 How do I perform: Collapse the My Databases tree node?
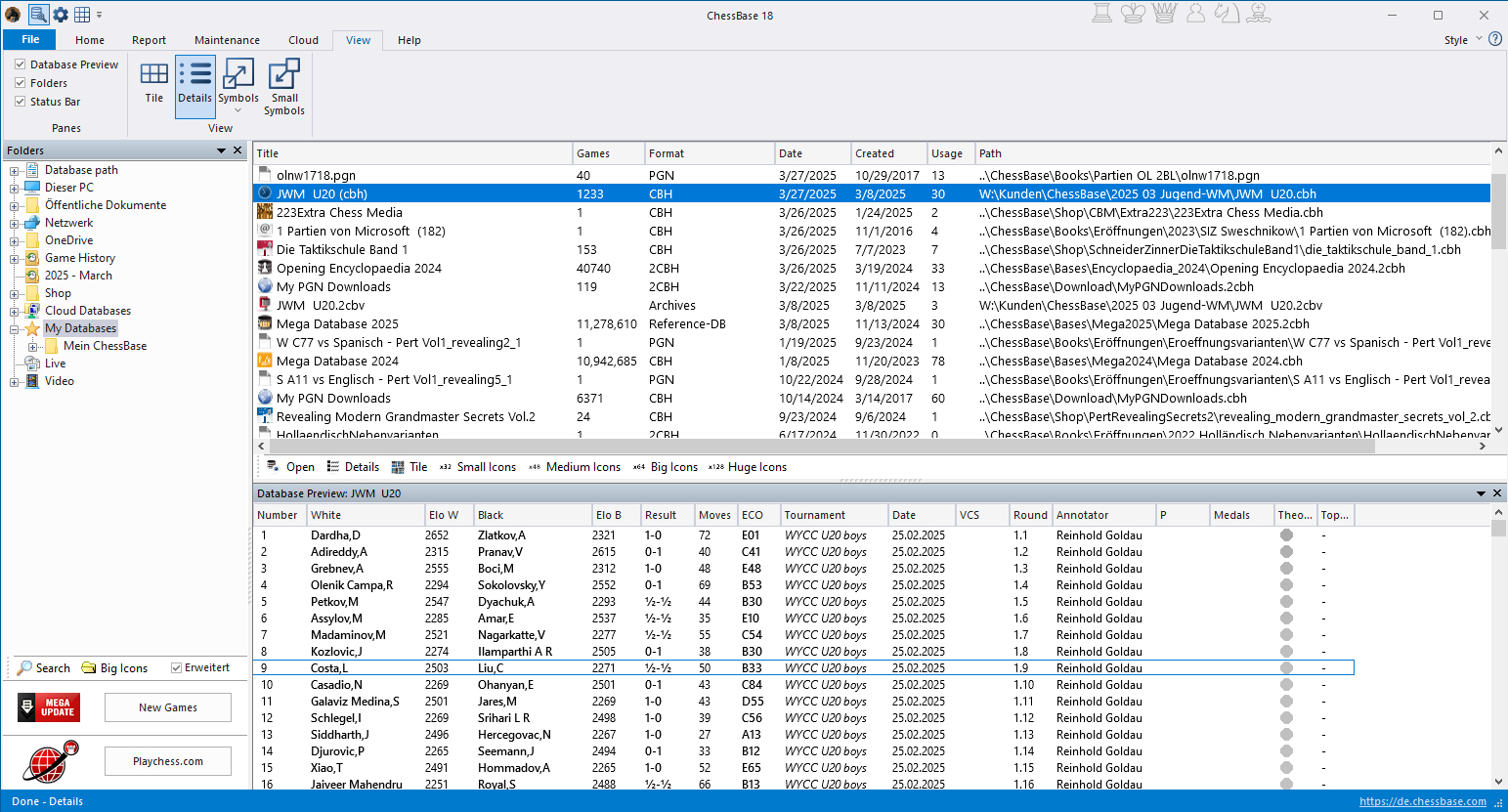click(15, 329)
